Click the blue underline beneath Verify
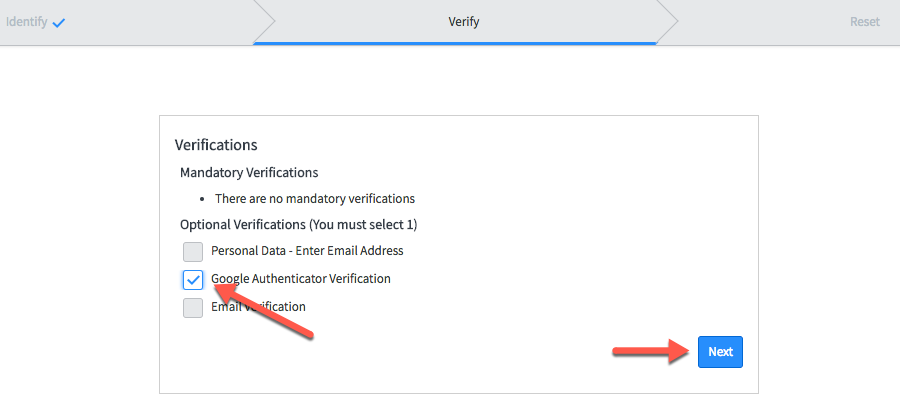The height and width of the screenshot is (402, 900). point(455,43)
